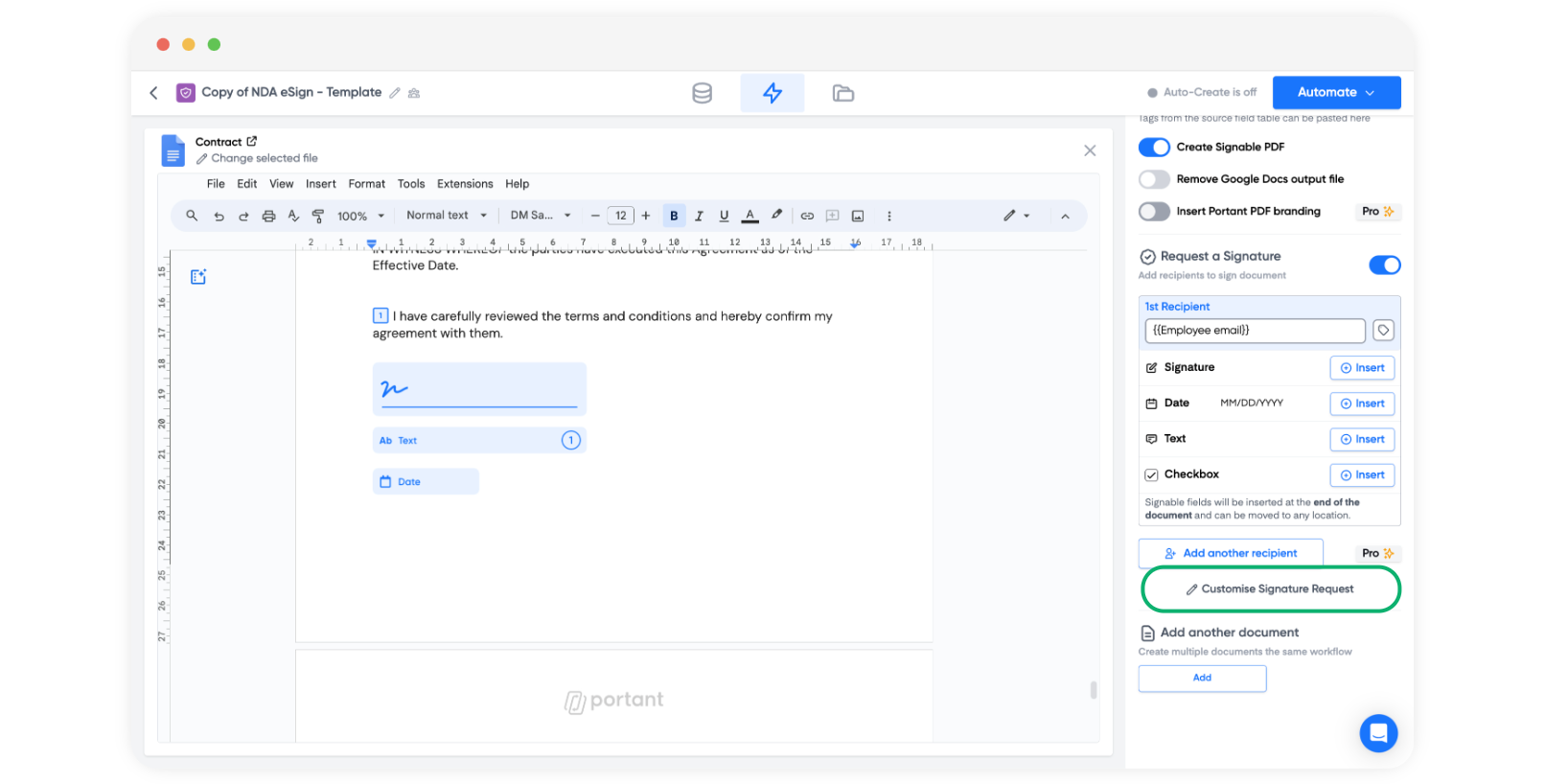Viewport: 1545px width, 784px height.
Task: Open the Insert menu
Action: pos(320,184)
